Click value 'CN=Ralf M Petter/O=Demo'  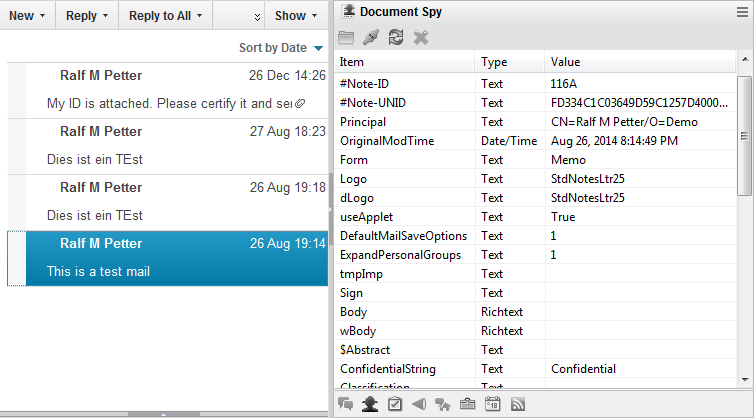coord(624,122)
